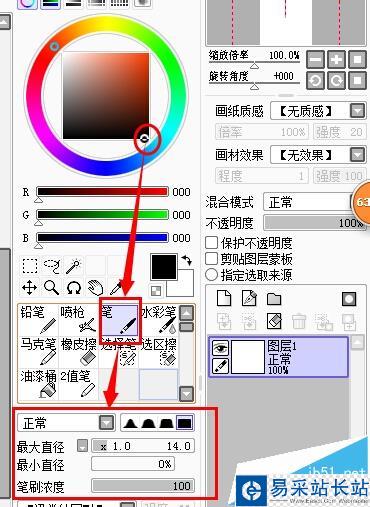The width and height of the screenshot is (370, 507).
Task: Create a new normal layer
Action: click(x=224, y=298)
